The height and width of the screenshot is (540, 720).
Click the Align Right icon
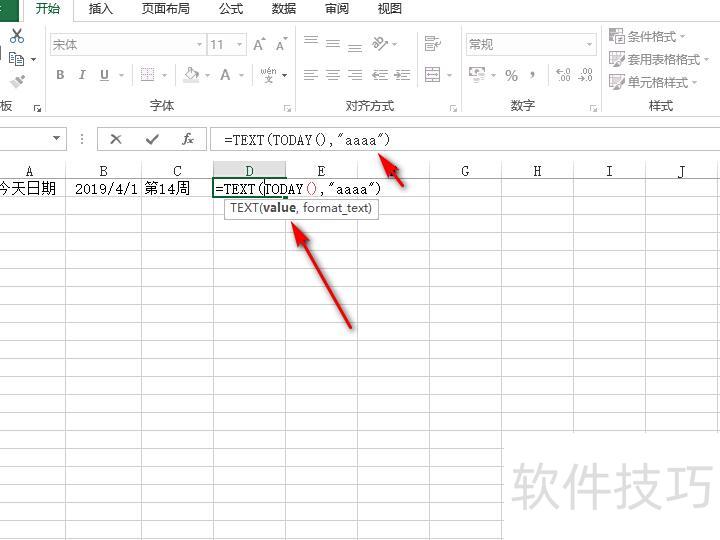(355, 75)
